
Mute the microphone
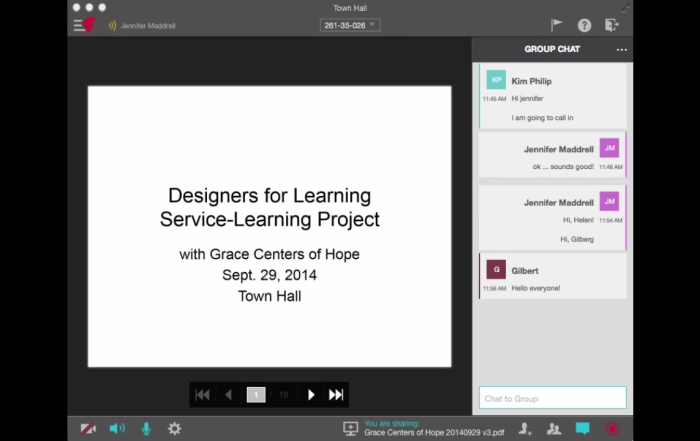(146, 428)
